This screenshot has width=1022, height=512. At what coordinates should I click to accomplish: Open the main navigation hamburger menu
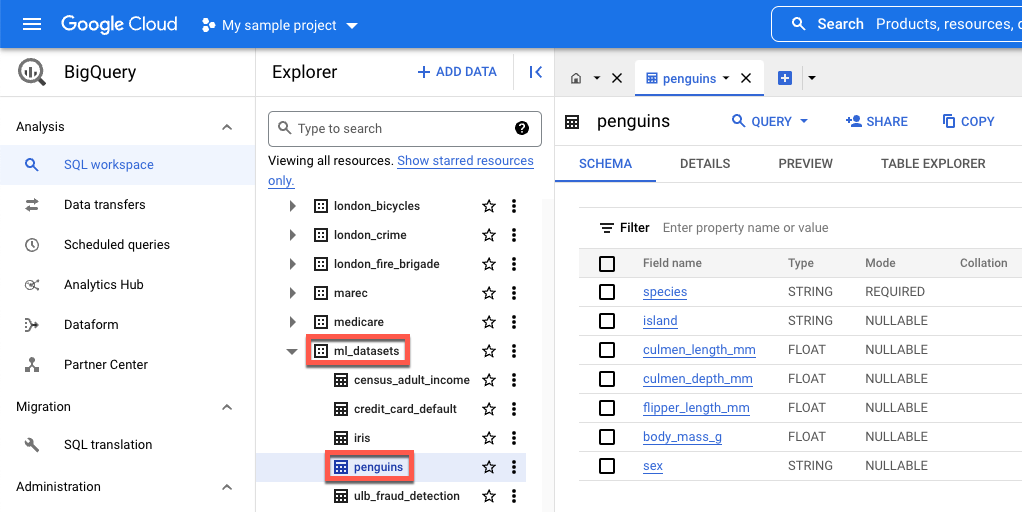32,24
